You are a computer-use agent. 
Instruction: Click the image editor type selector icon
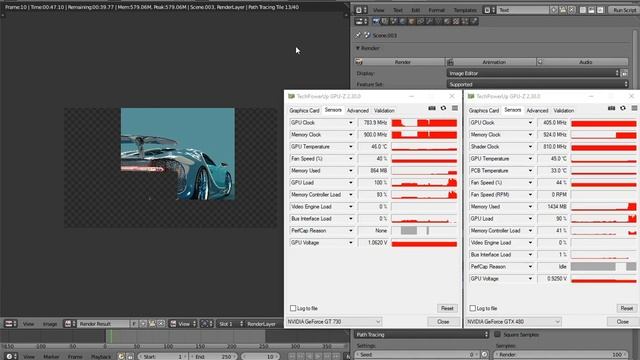click(x=10, y=324)
